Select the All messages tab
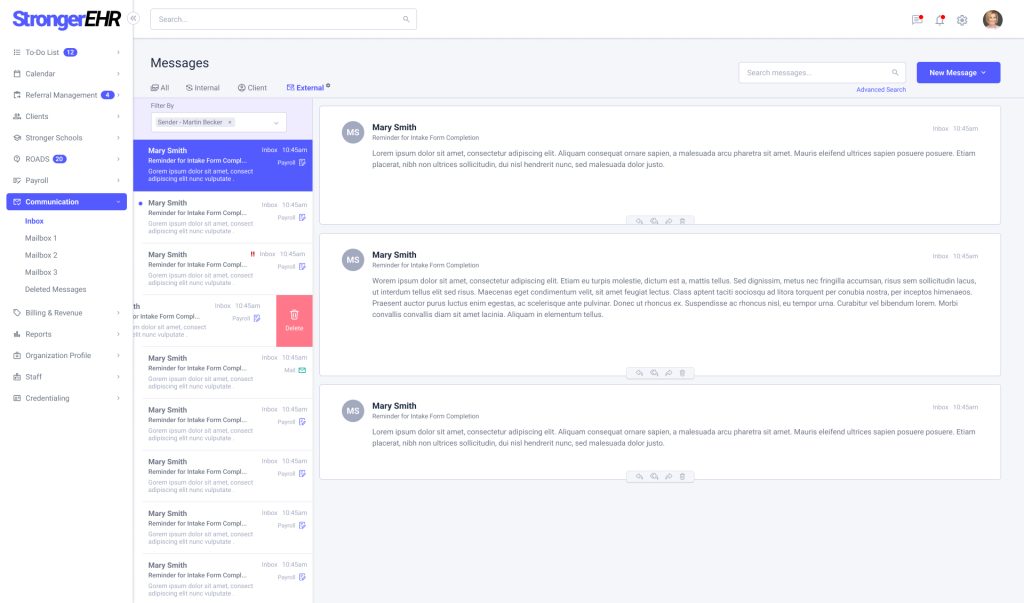This screenshot has width=1024, height=603. (x=160, y=88)
